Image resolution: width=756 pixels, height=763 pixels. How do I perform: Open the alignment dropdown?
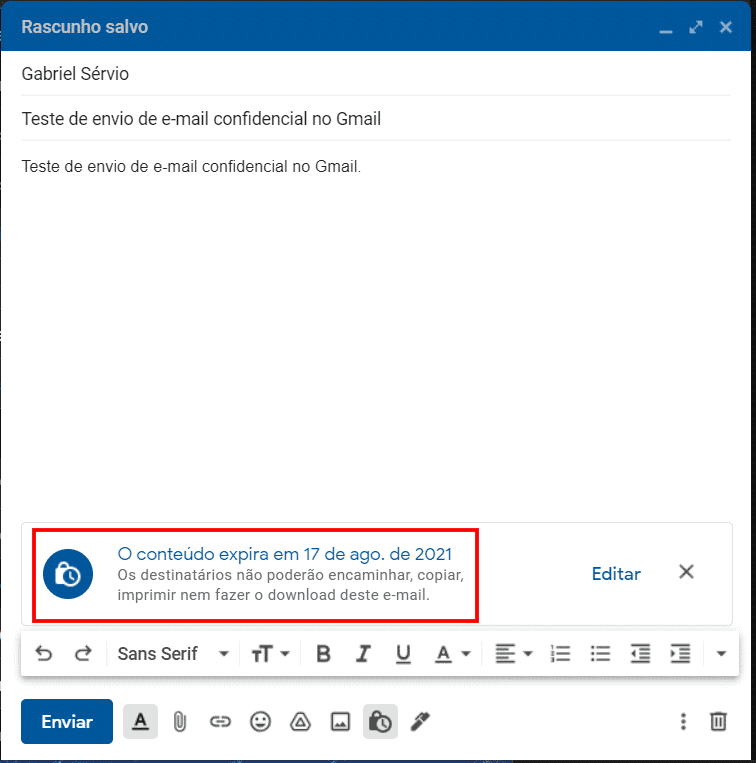[514, 654]
